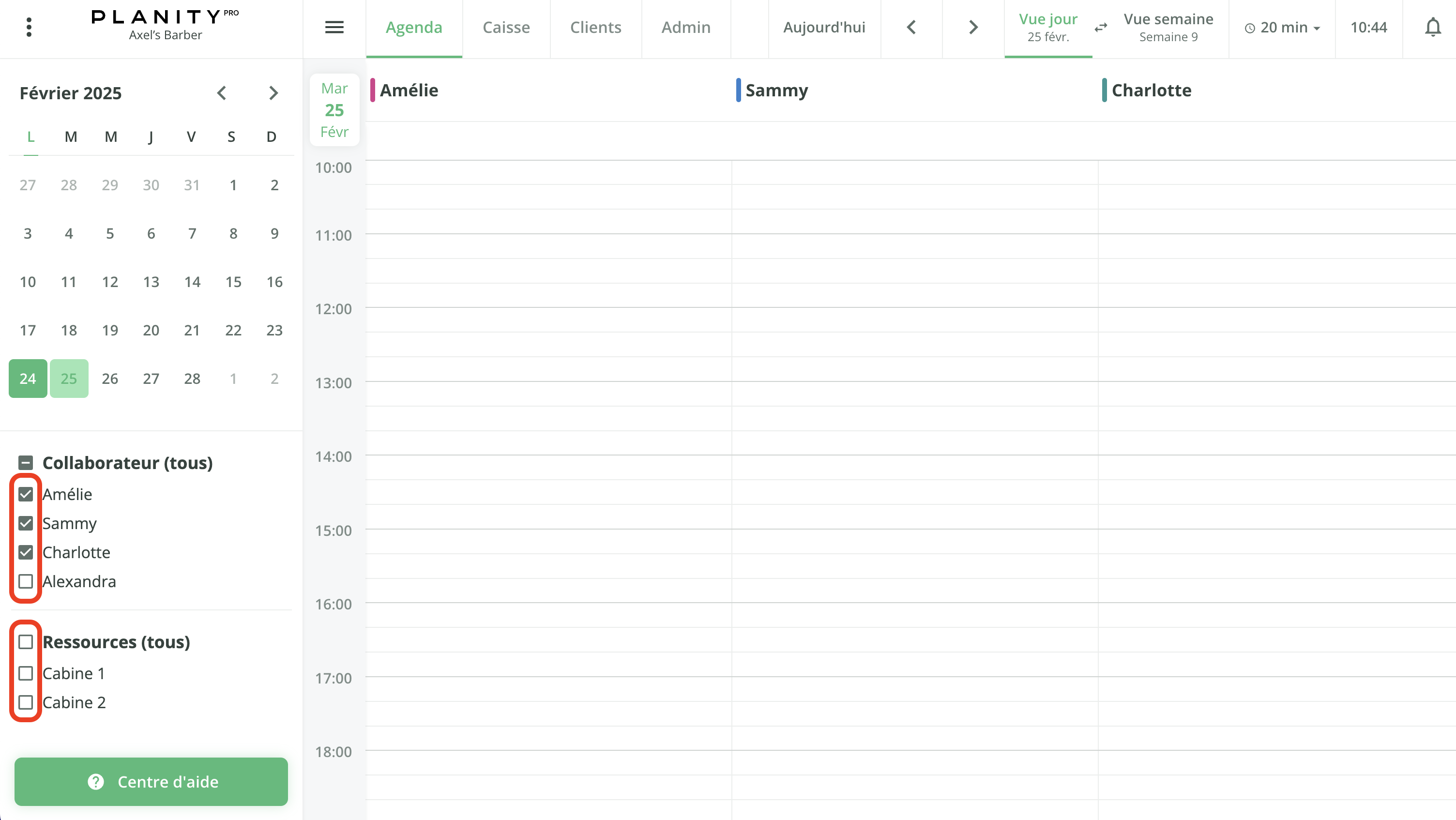Image resolution: width=1456 pixels, height=820 pixels.
Task: Open the Caisse tab
Action: [x=506, y=27]
